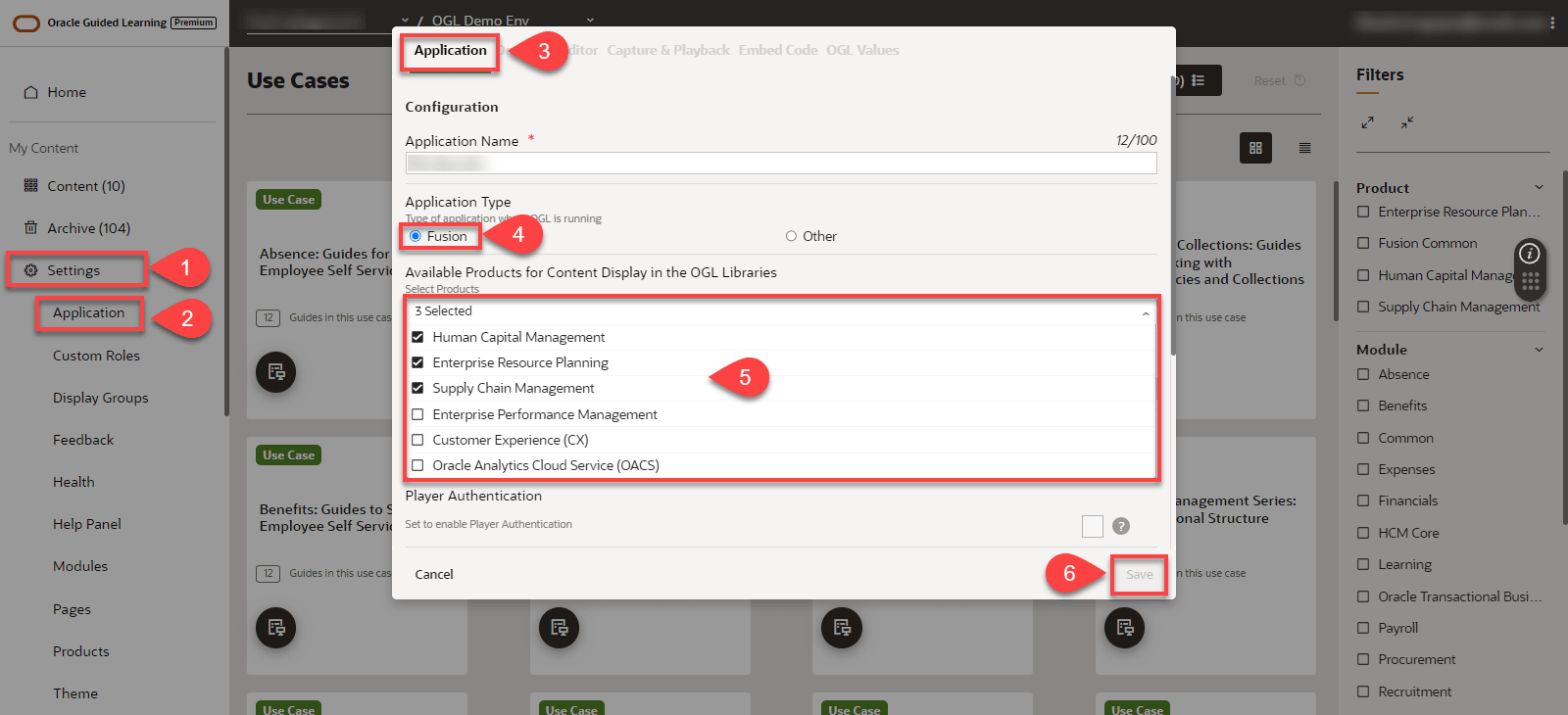Collapse the Product filter section

tap(1539, 187)
